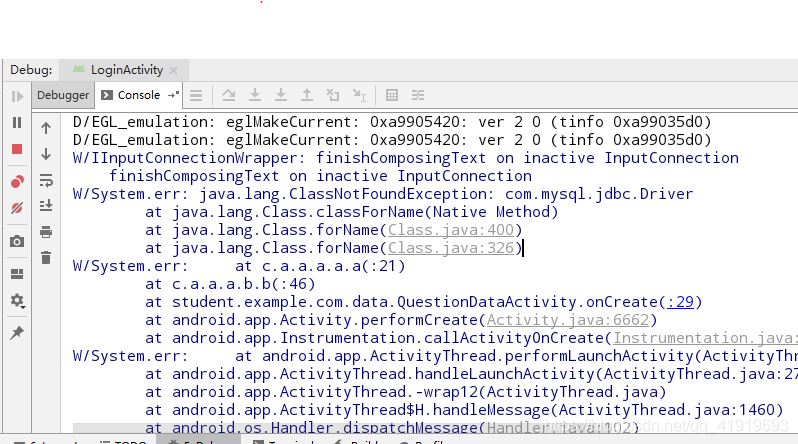This screenshot has width=798, height=444.
Task: Click the c.a.a.a.b.b(:46) stack line
Action: click(x=230, y=284)
